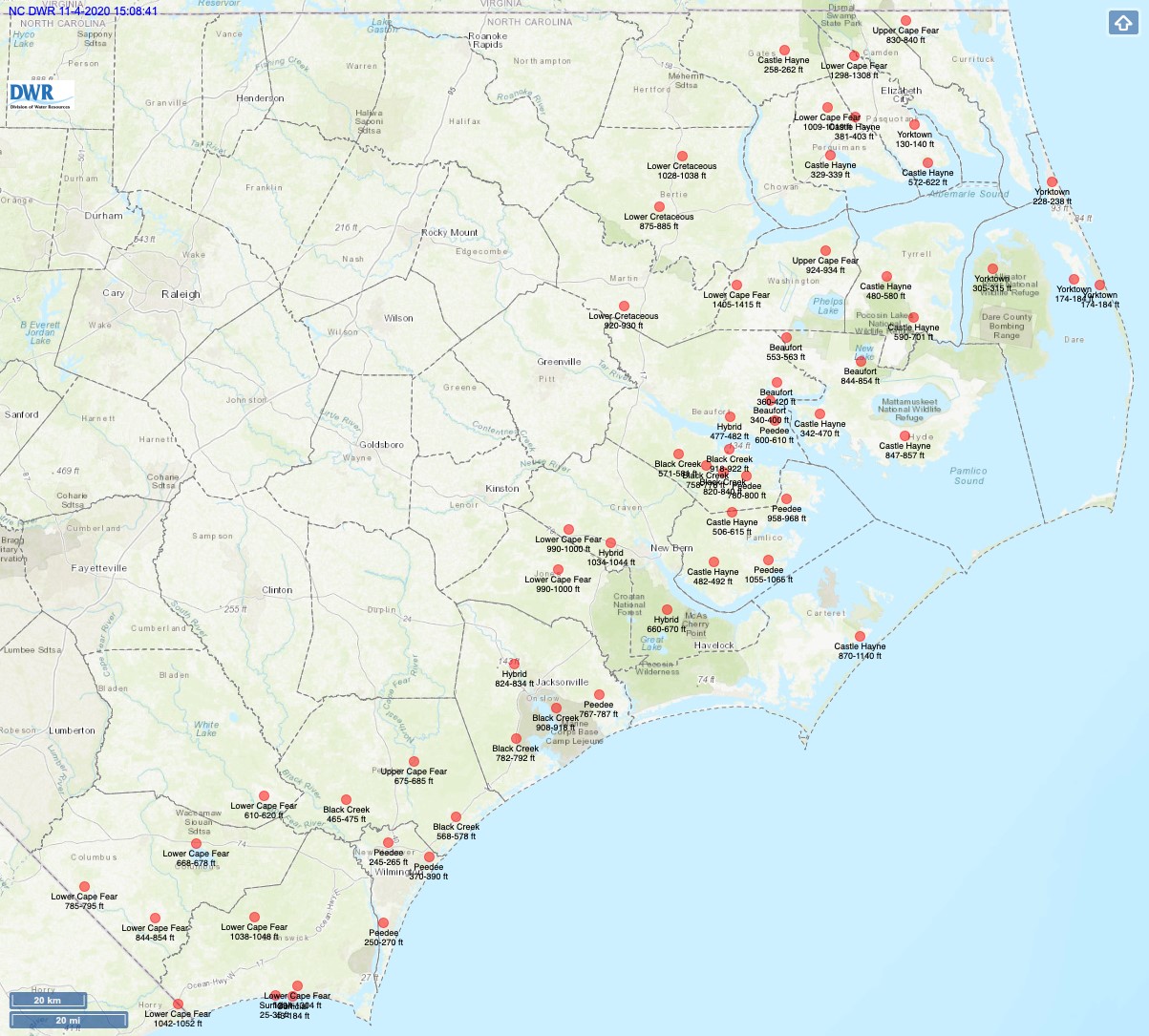Select the DWR logo at top left

(41, 93)
